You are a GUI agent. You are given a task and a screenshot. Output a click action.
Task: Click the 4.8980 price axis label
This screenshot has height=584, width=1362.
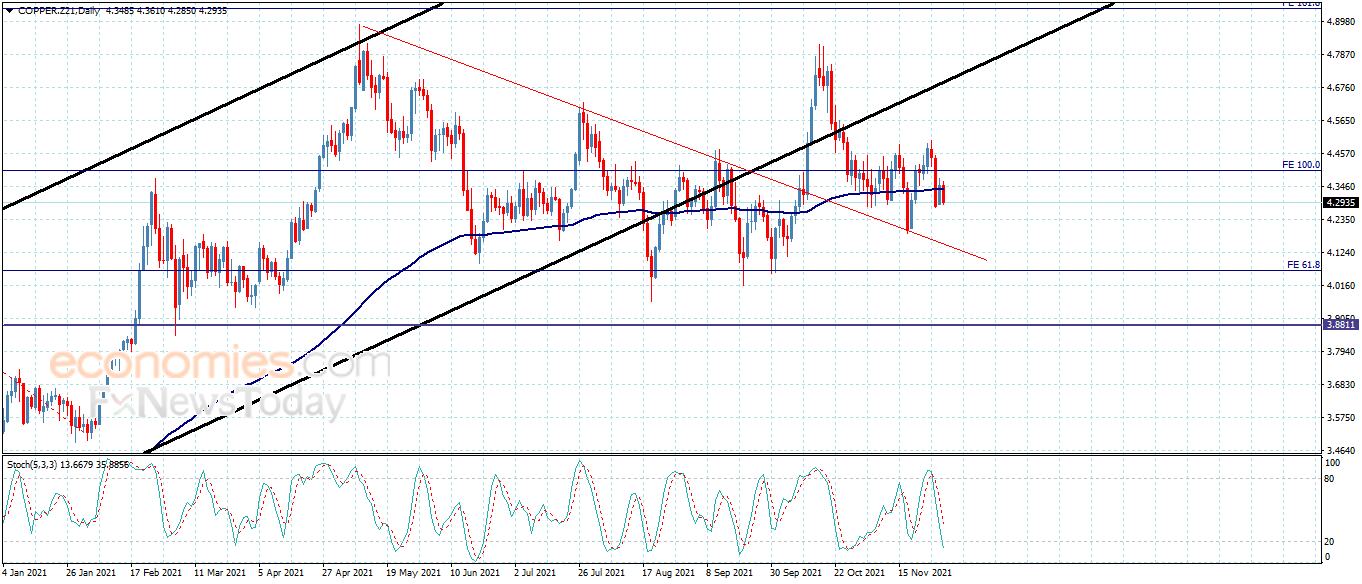pyautogui.click(x=1339, y=21)
